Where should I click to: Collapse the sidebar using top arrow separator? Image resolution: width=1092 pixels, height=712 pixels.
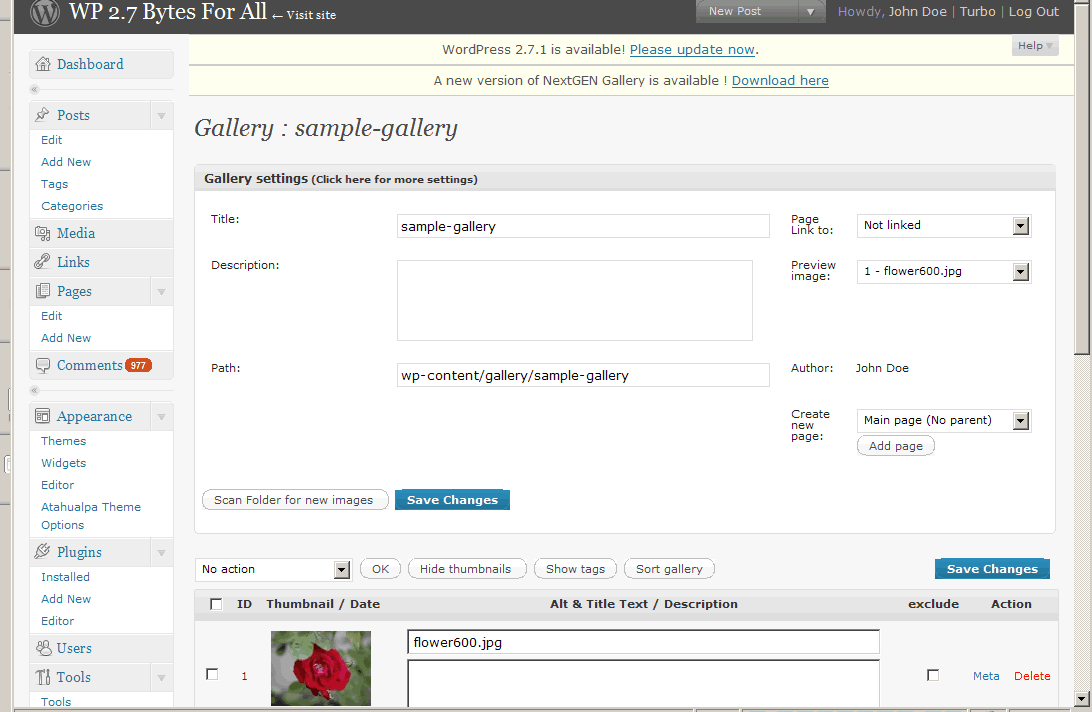coord(35,90)
